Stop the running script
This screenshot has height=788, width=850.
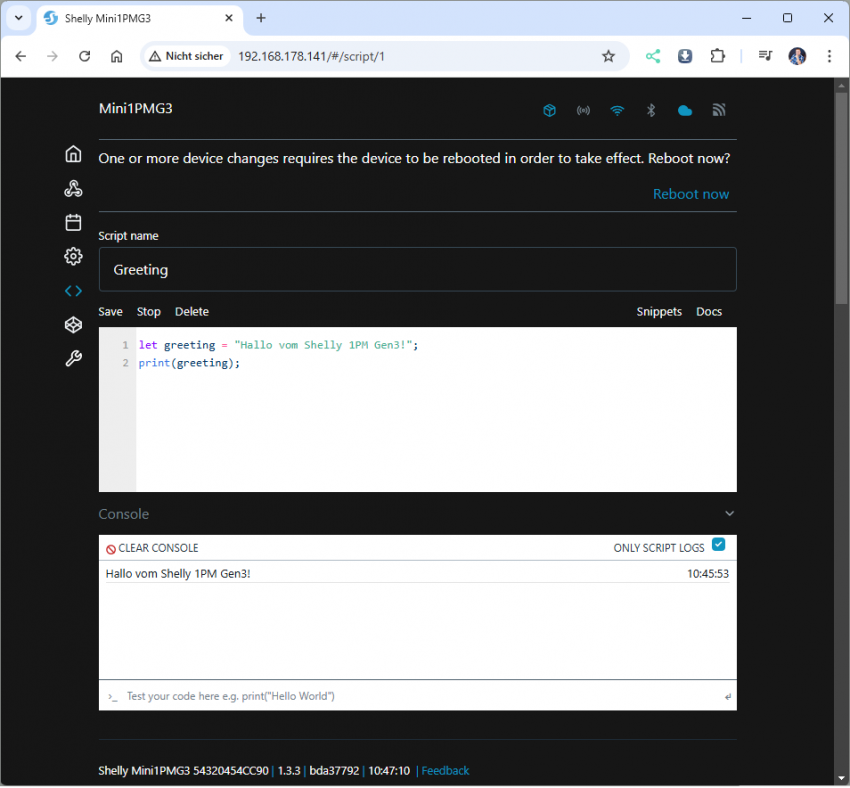(148, 312)
